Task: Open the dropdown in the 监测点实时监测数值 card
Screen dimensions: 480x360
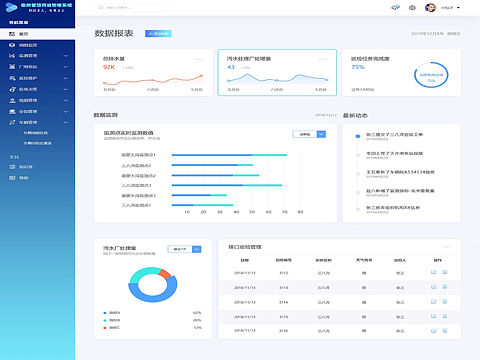Action: click(x=309, y=134)
